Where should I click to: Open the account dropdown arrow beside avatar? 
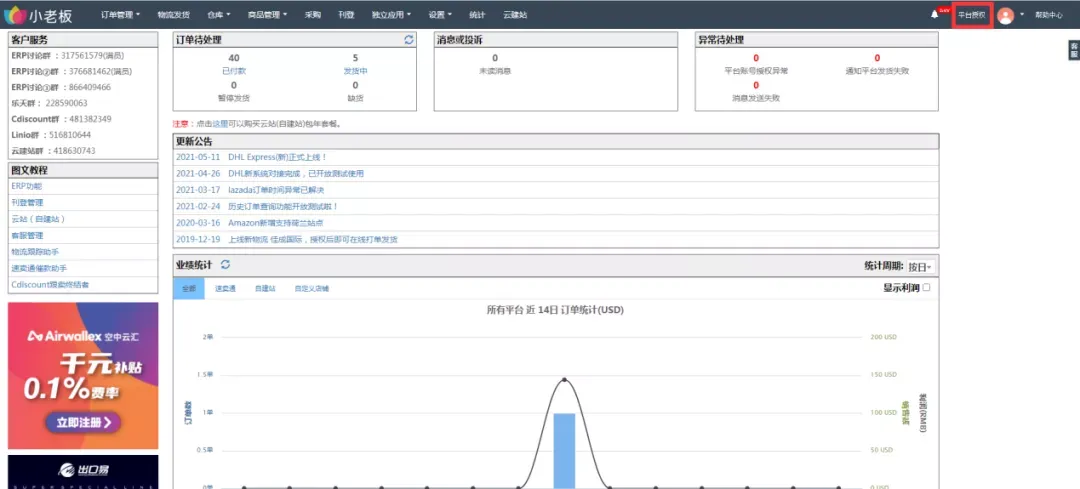click(1022, 14)
